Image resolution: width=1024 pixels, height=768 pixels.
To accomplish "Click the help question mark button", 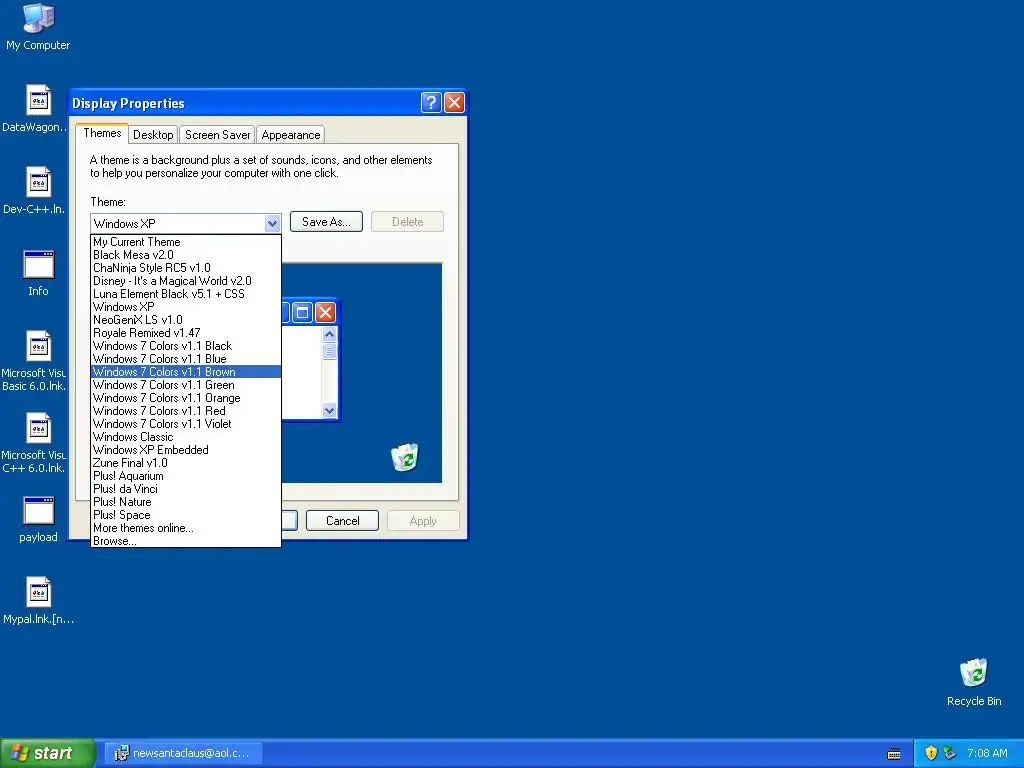I will tap(431, 103).
